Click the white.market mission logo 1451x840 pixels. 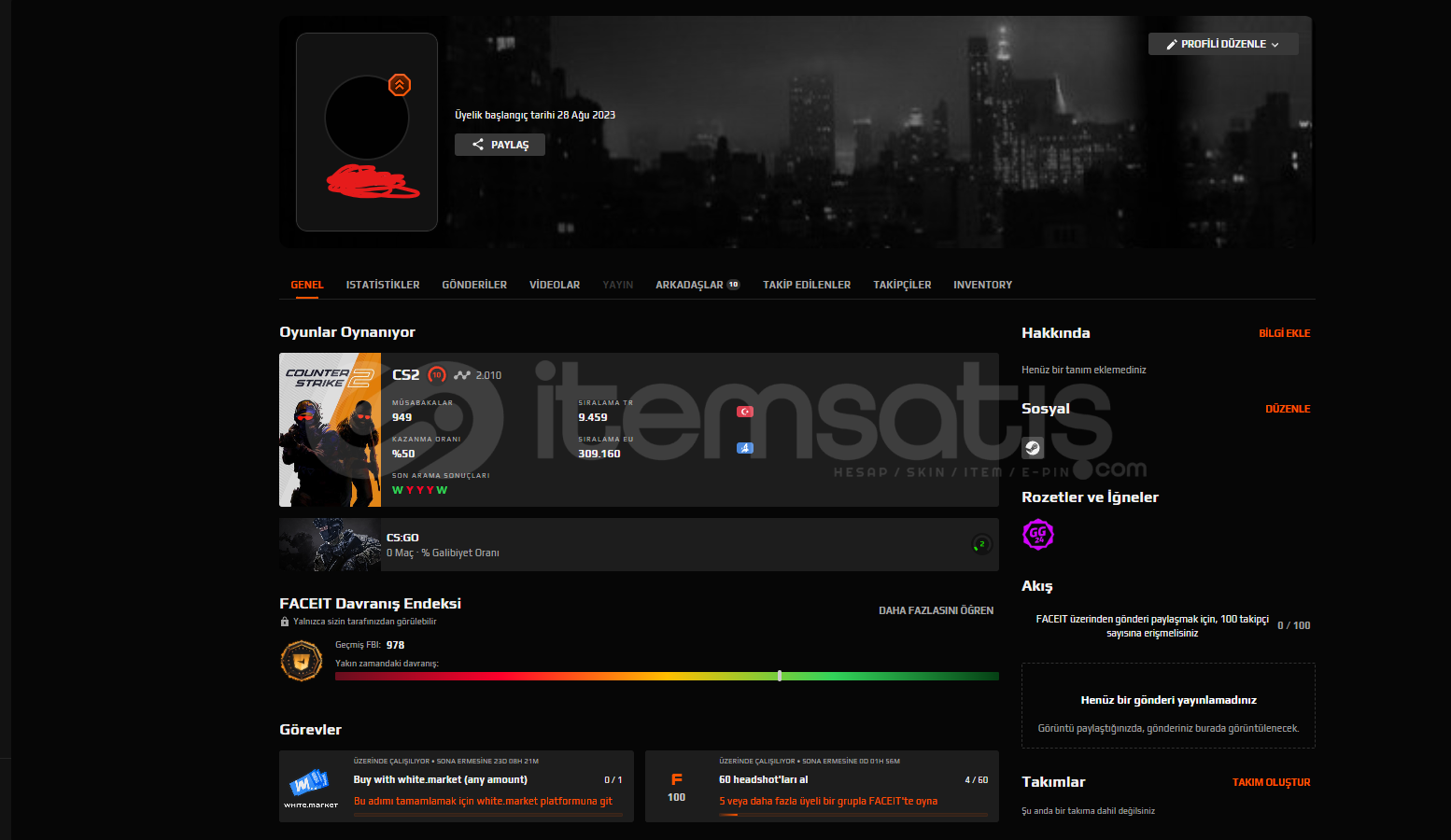pyautogui.click(x=311, y=787)
